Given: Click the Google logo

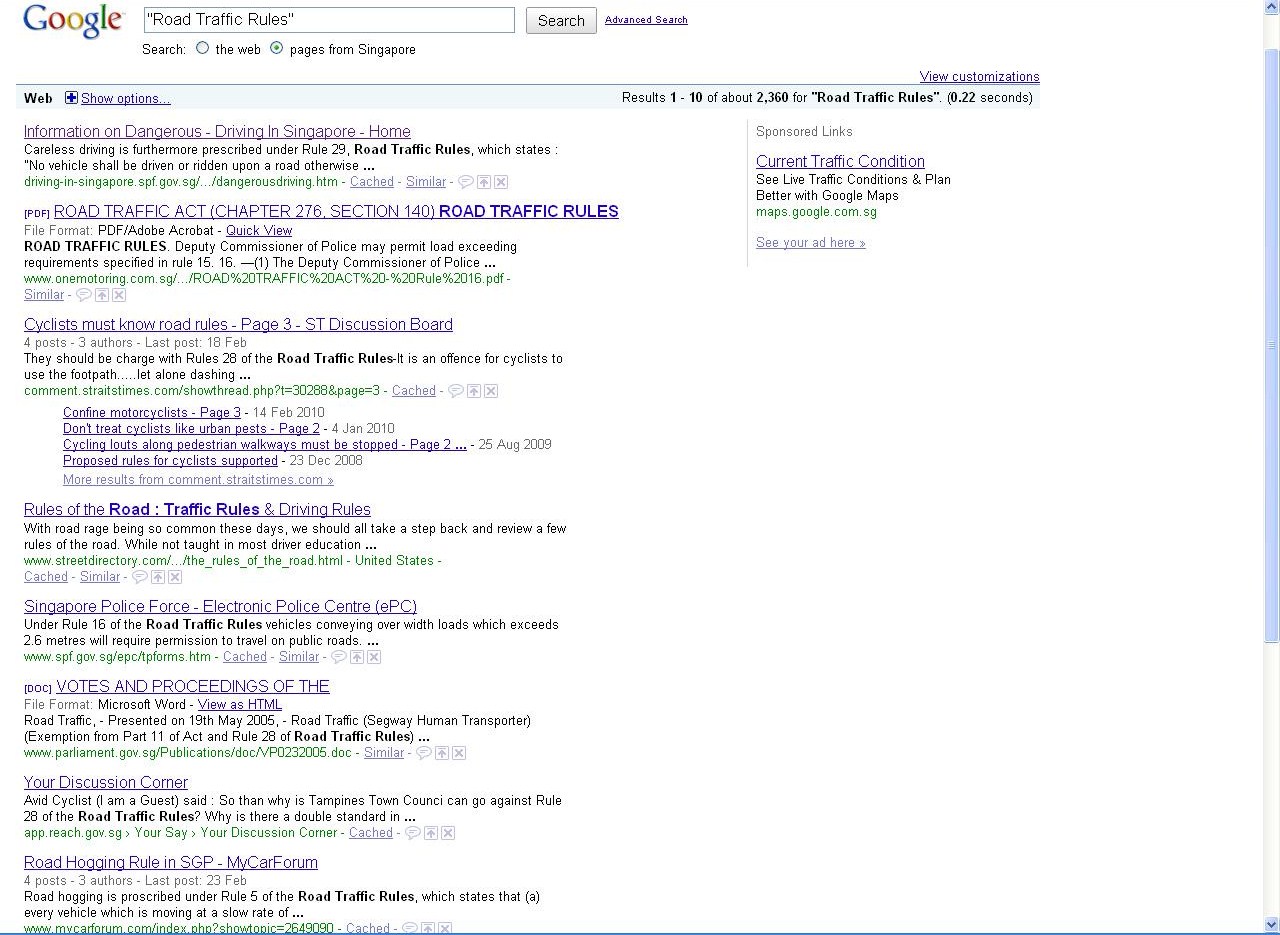Looking at the screenshot, I should tap(74, 20).
